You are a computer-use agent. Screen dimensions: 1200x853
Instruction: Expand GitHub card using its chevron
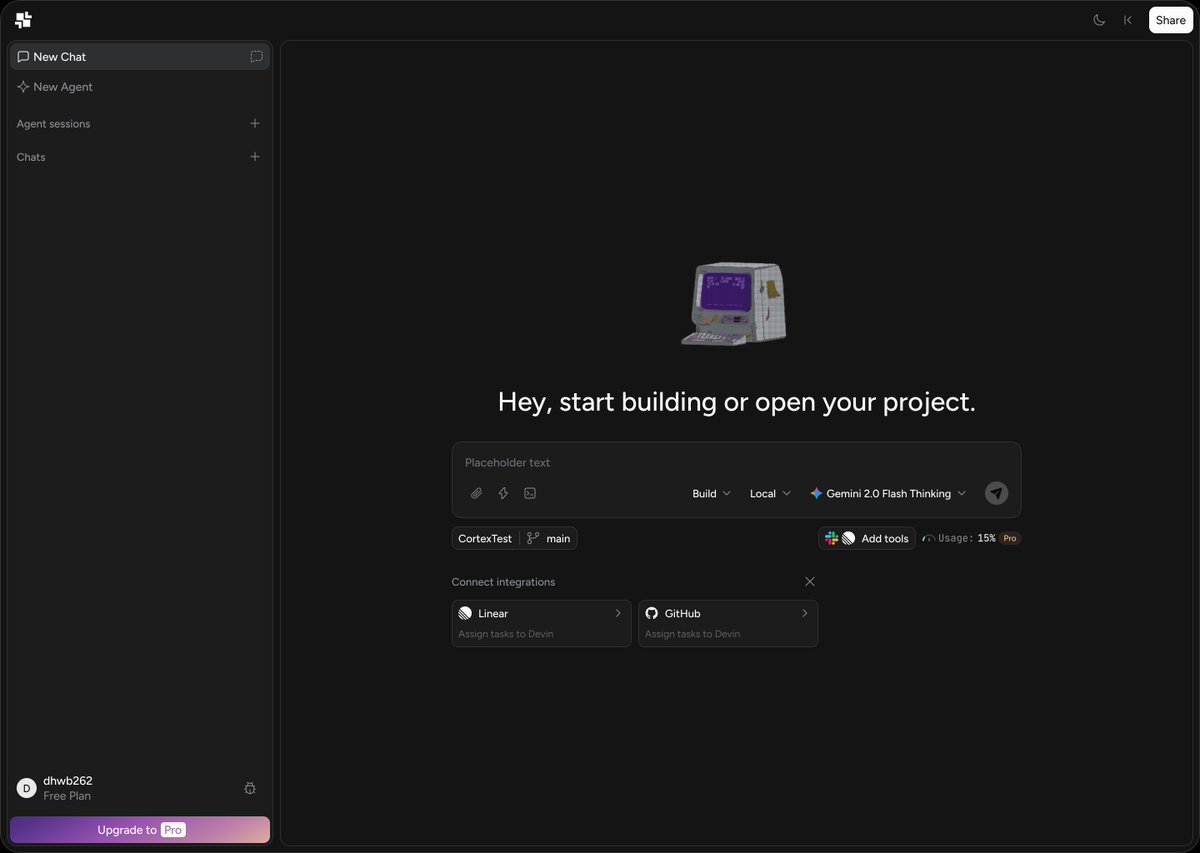pos(805,613)
